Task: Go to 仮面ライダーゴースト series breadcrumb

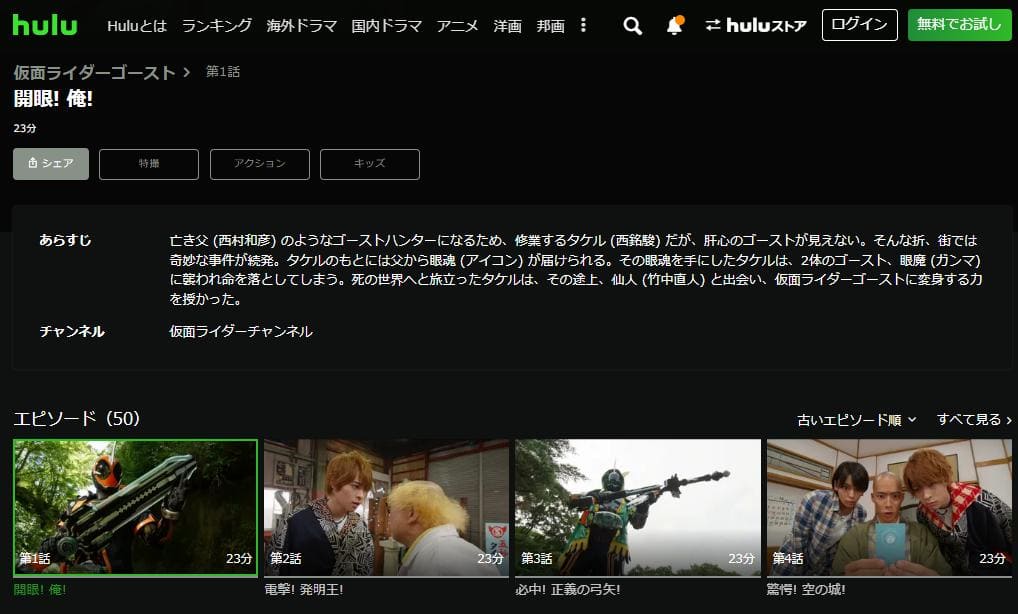Action: coord(95,73)
